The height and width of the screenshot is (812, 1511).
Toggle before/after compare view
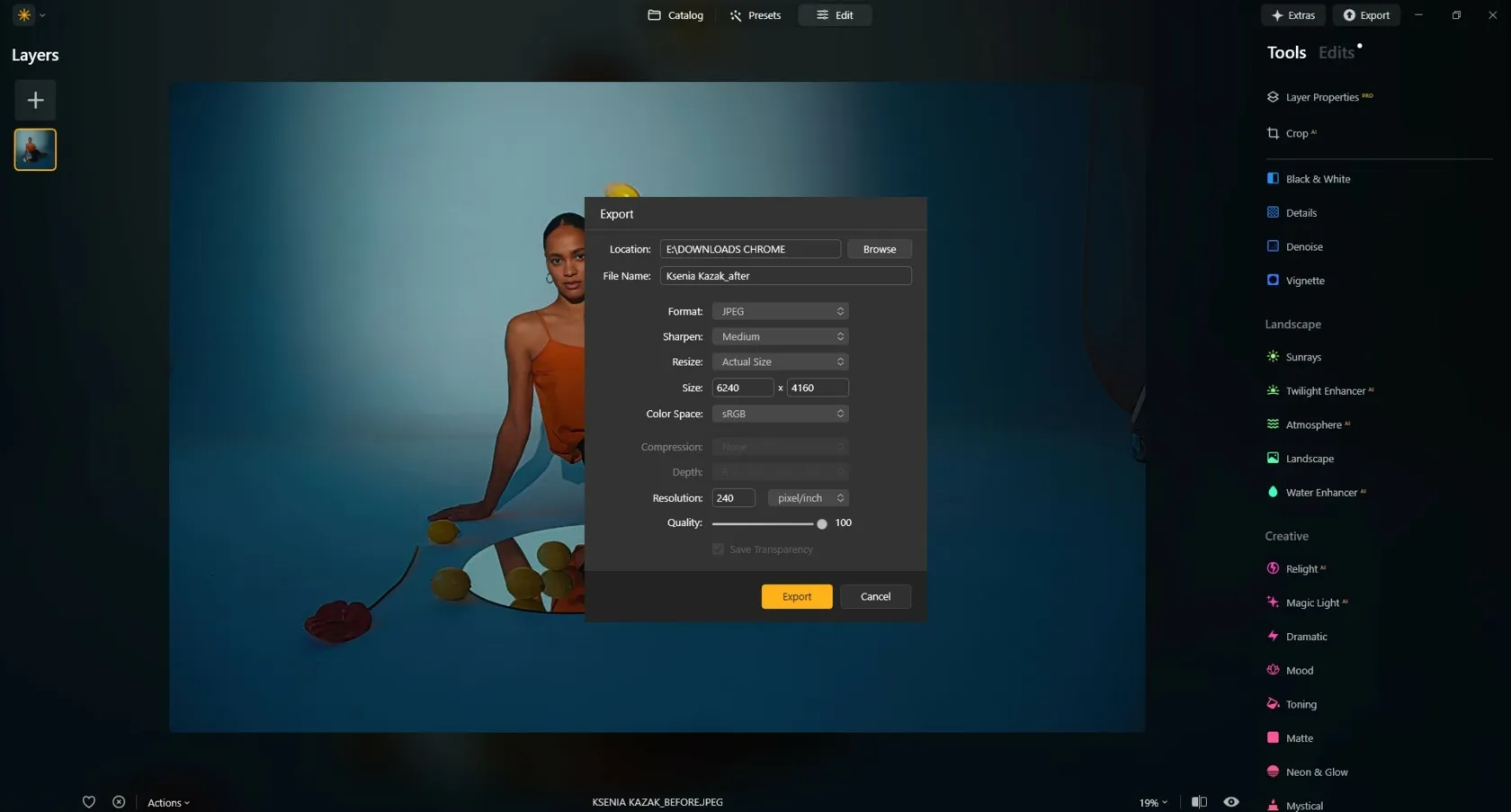click(1199, 802)
